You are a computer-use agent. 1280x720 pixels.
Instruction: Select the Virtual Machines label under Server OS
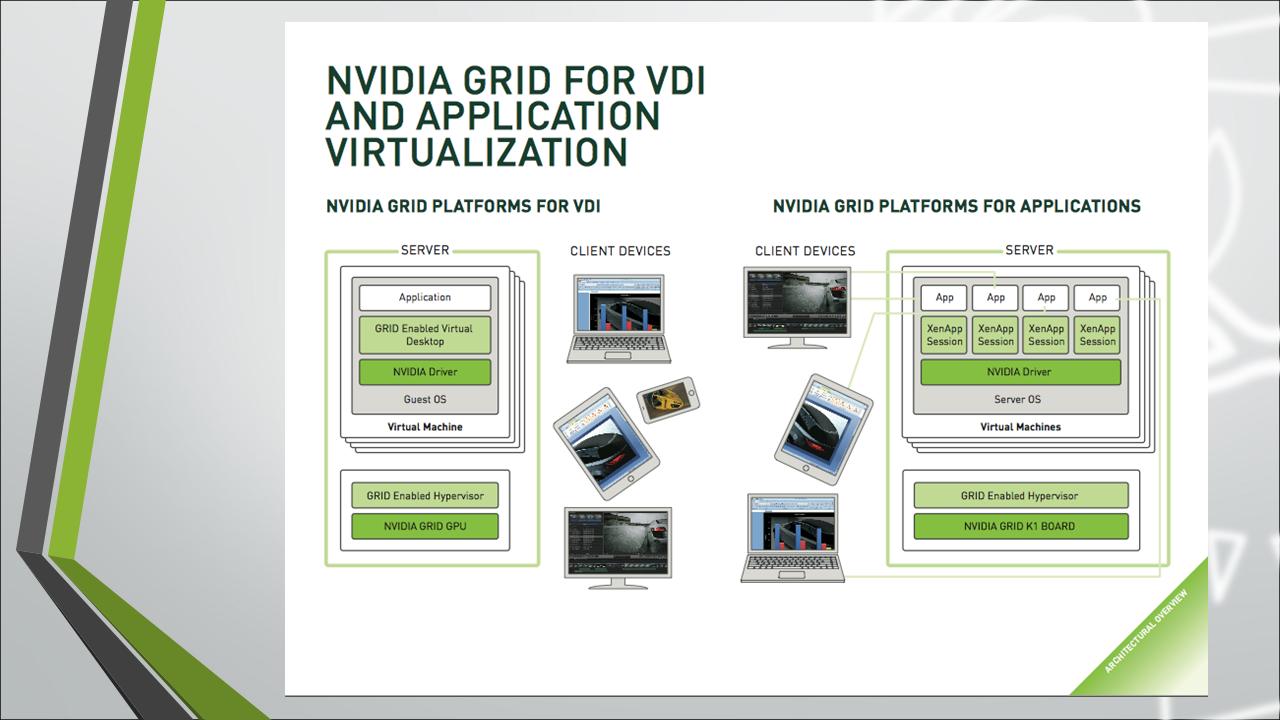coord(1020,427)
